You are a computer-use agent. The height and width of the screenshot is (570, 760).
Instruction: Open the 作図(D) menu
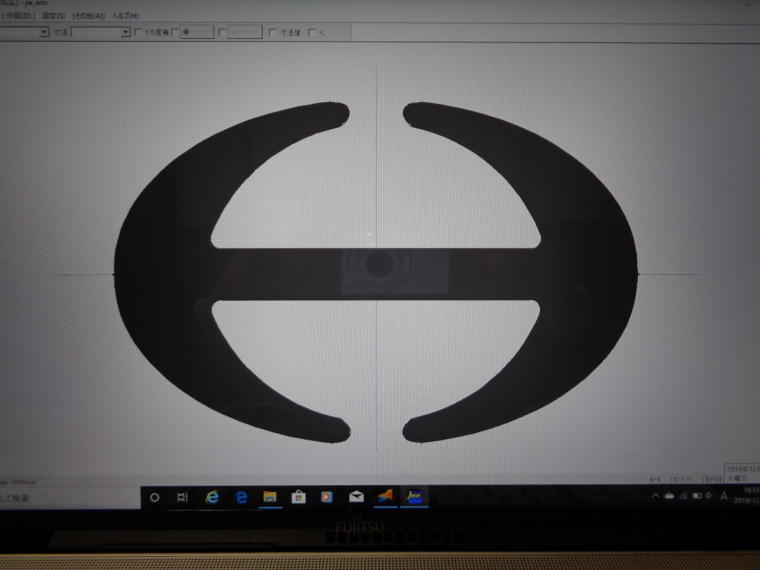pos(19,16)
